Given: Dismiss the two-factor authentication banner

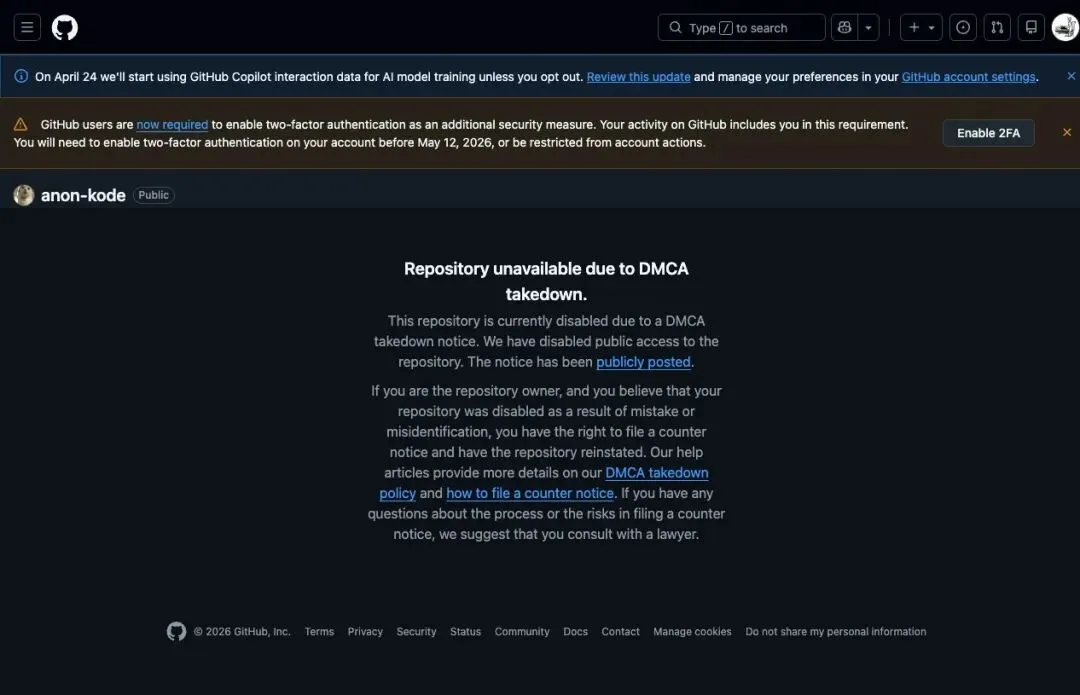Looking at the screenshot, I should pyautogui.click(x=1067, y=132).
